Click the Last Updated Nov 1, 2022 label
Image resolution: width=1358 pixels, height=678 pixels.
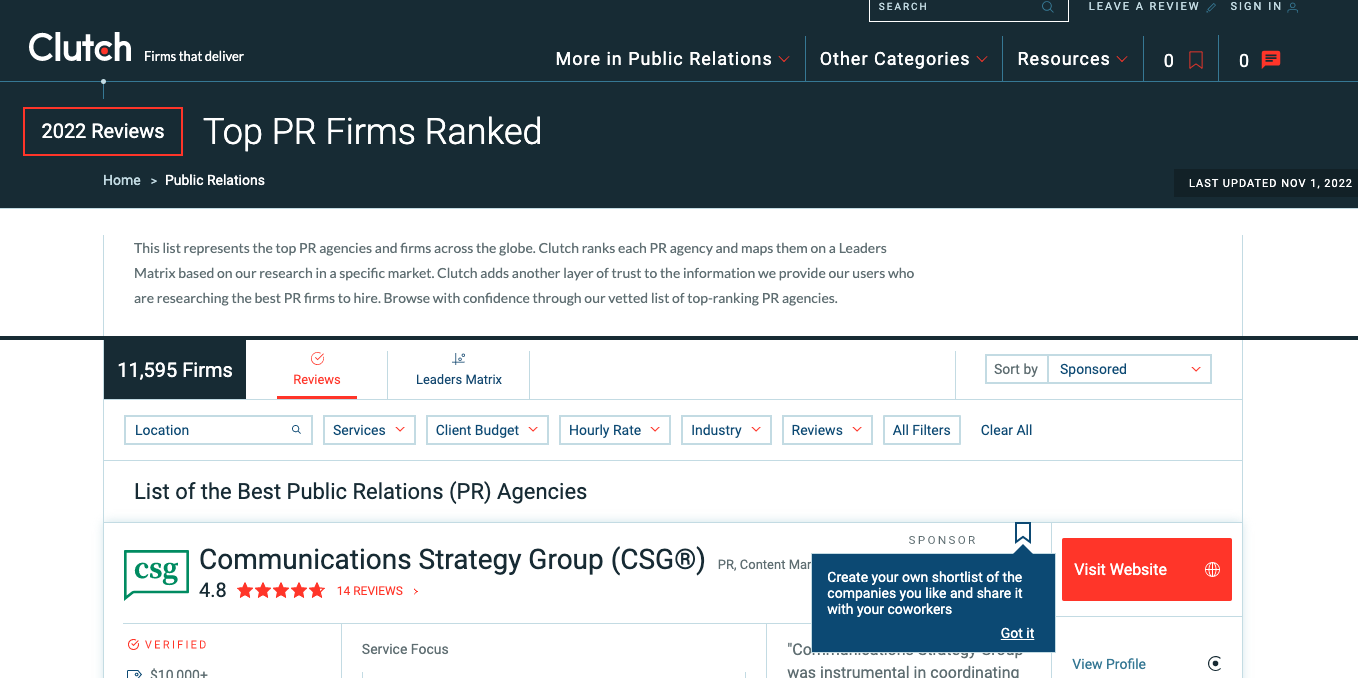pos(1270,183)
